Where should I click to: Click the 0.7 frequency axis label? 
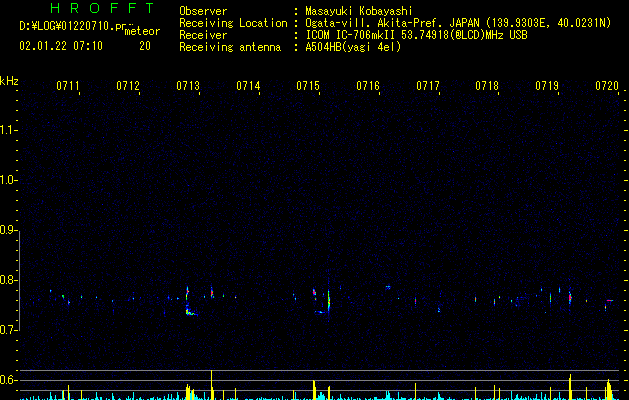pyautogui.click(x=9, y=330)
